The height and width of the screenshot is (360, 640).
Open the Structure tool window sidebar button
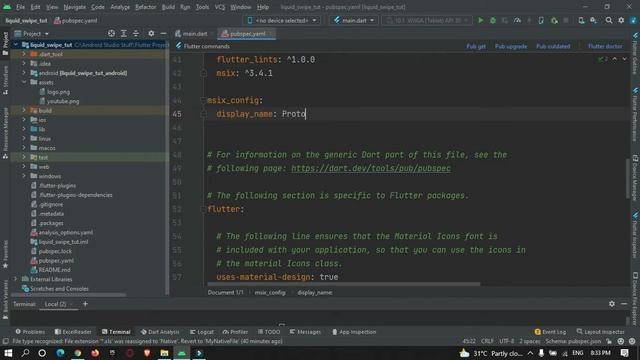5,80
